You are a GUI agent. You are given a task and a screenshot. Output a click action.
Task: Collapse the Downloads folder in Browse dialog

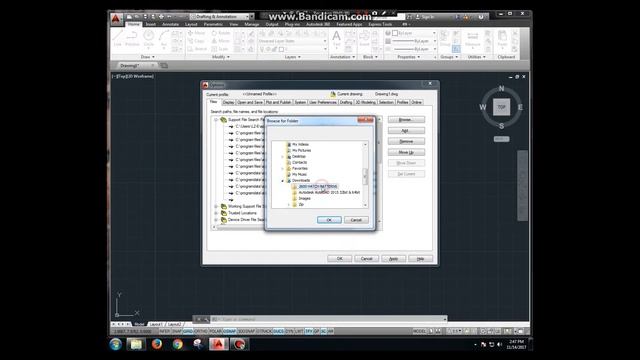282,180
